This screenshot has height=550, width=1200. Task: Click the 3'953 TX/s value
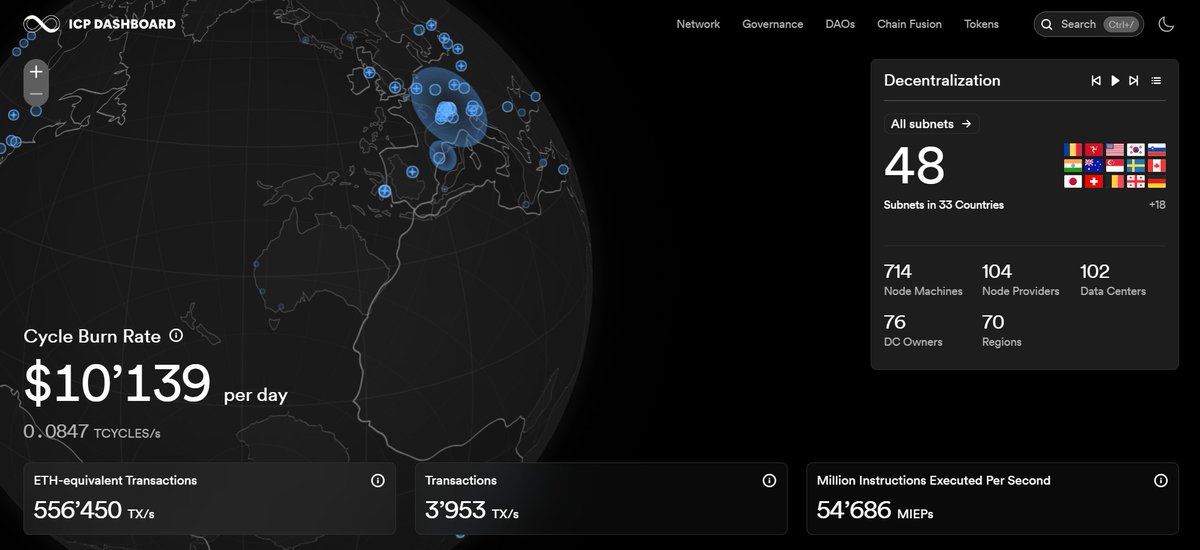pyautogui.click(x=472, y=511)
